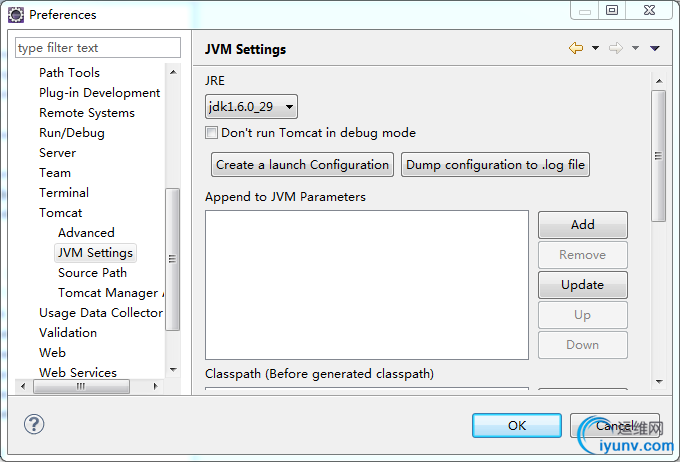Click inside Append to JVM Parameters list

367,285
